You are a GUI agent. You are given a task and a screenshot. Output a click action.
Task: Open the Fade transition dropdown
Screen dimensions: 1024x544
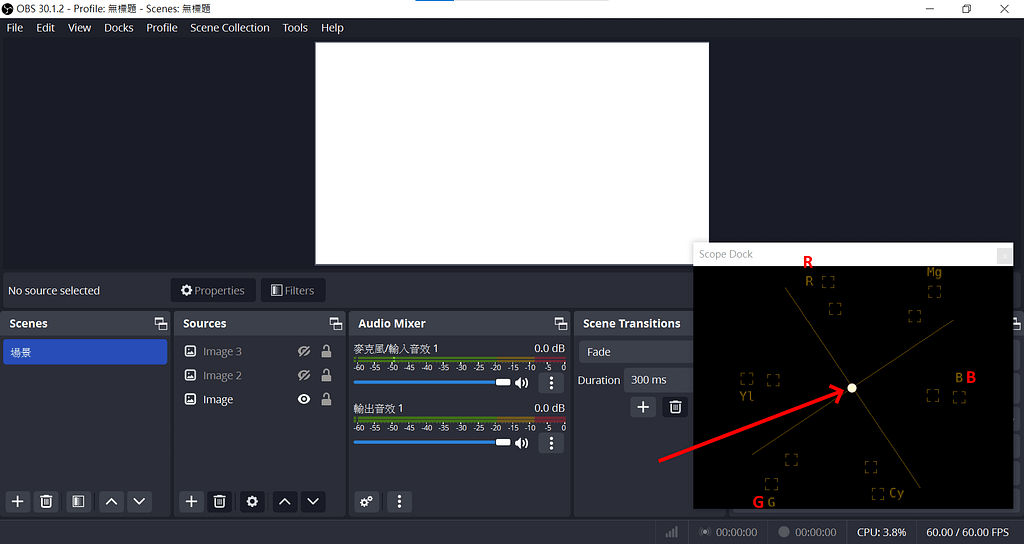point(636,352)
